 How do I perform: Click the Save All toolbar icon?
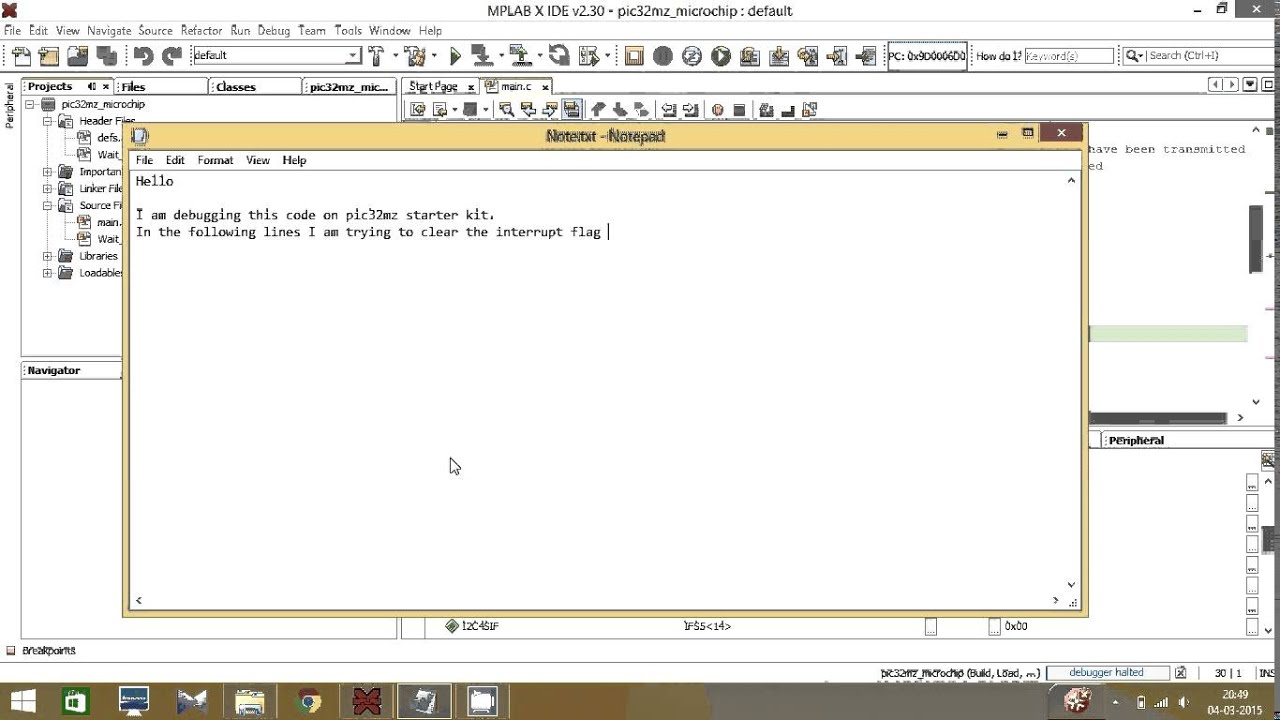106,56
